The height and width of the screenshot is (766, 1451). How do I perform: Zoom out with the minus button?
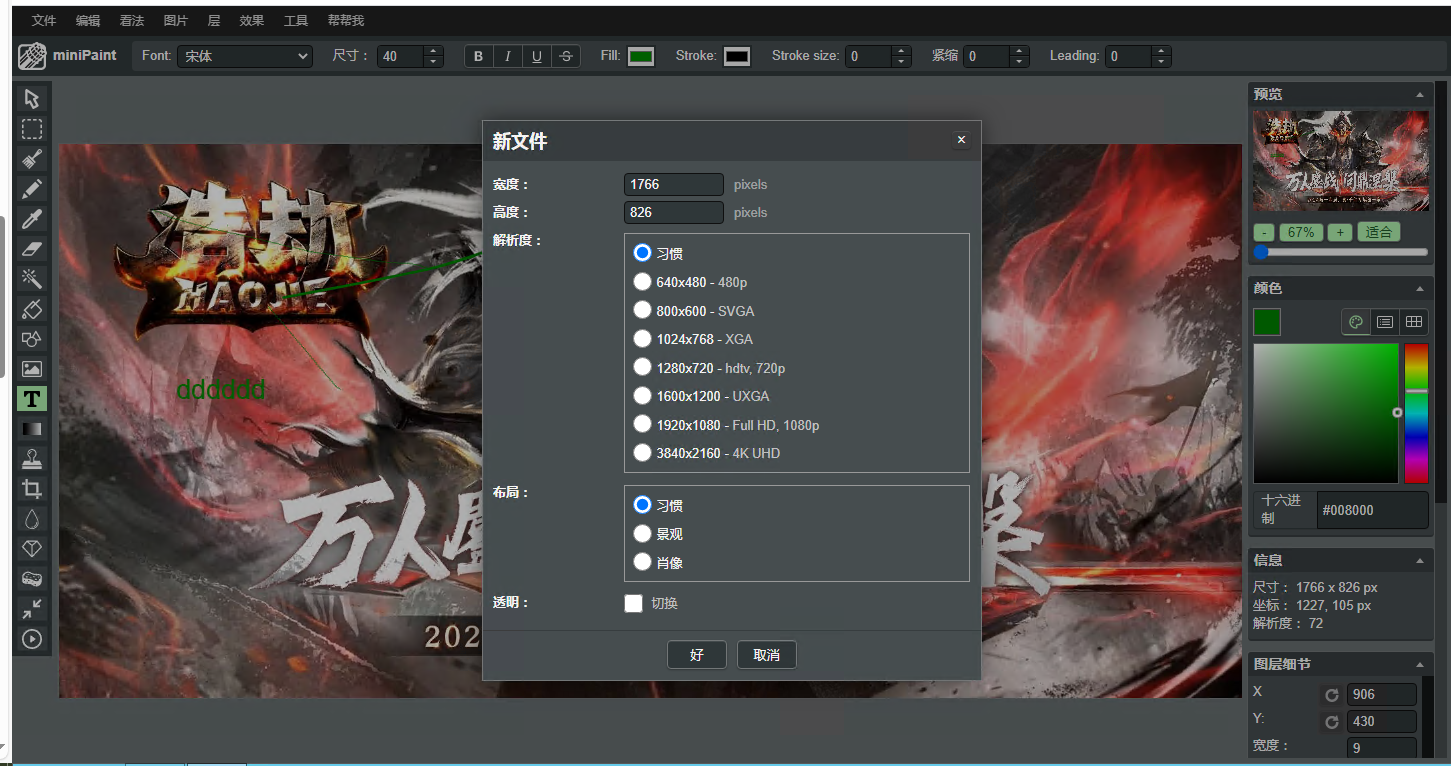pos(1264,232)
